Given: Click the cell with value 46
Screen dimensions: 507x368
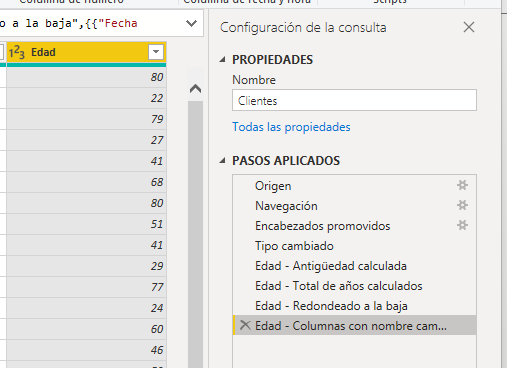Looking at the screenshot, I should [86, 350].
